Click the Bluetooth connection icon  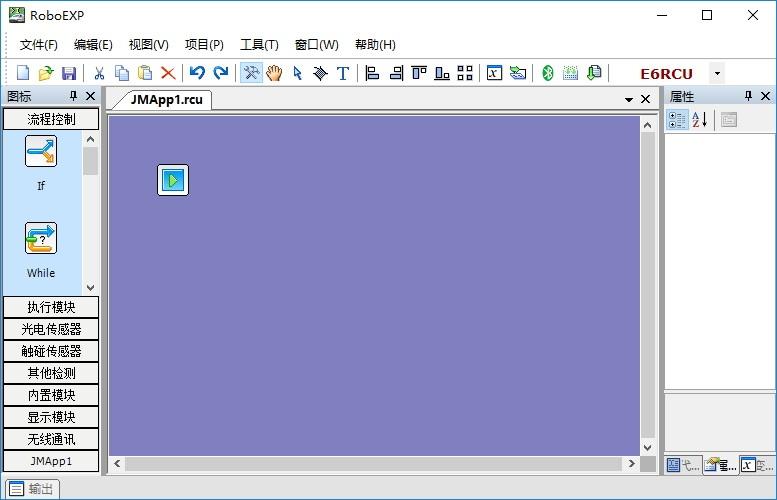click(548, 73)
